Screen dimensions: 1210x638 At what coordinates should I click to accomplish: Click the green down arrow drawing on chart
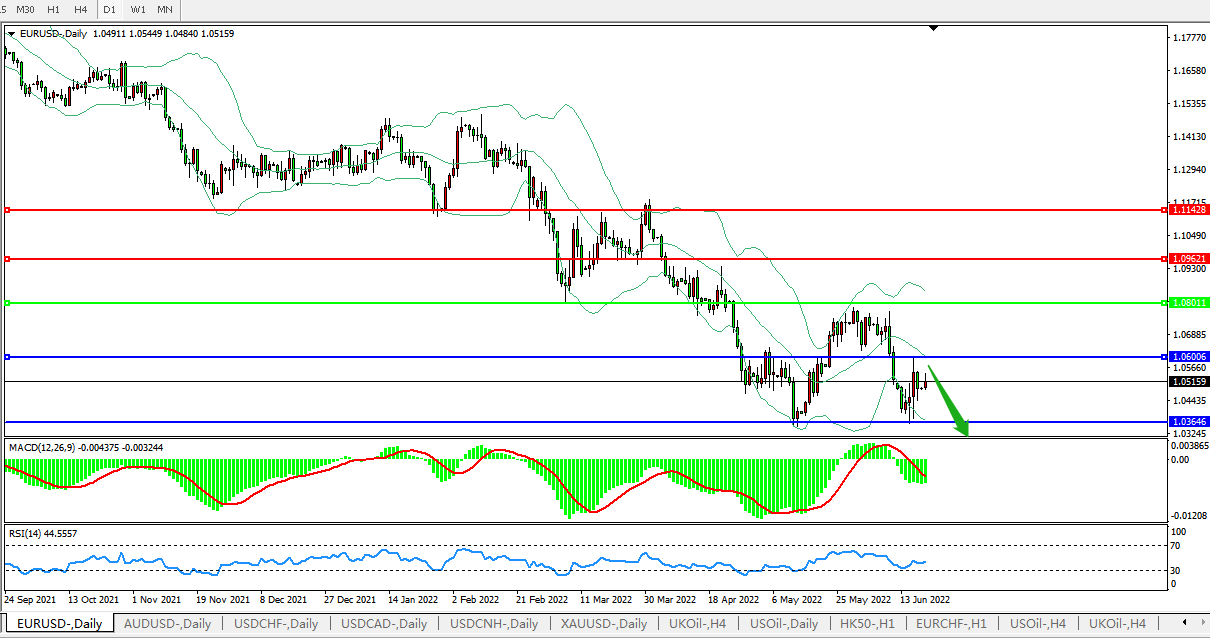pos(948,401)
